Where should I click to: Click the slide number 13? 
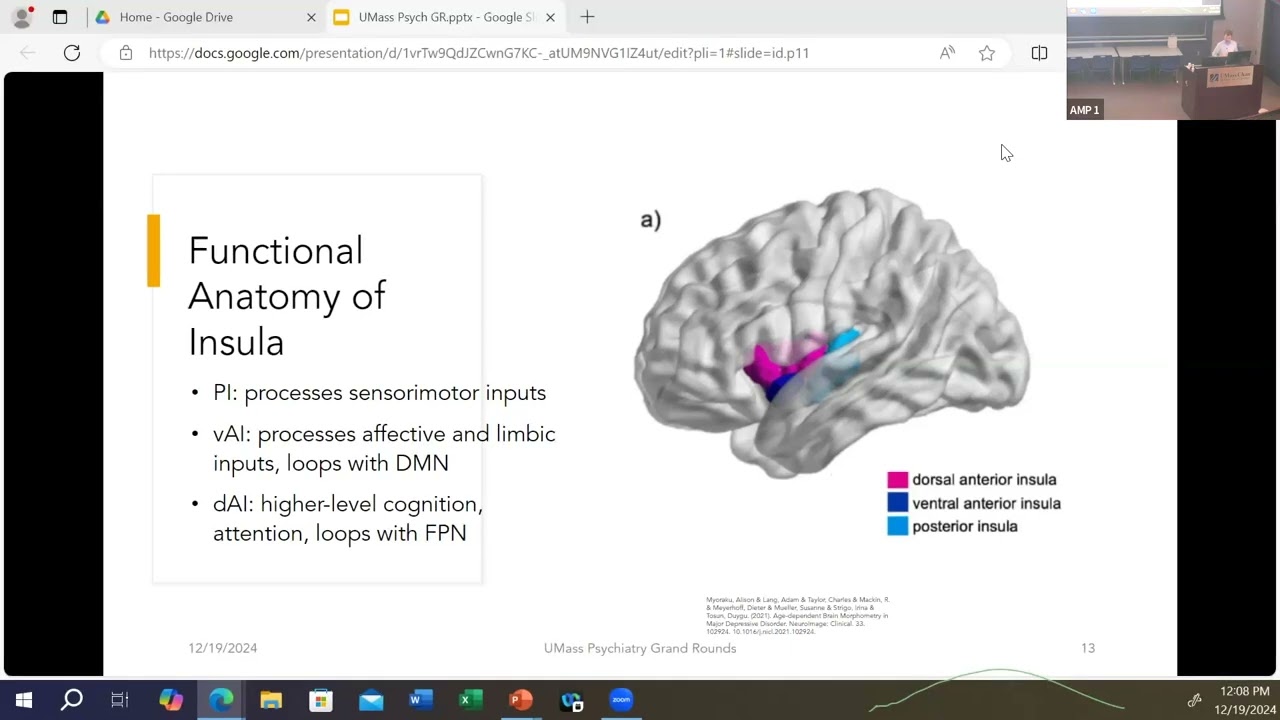[x=1088, y=648]
